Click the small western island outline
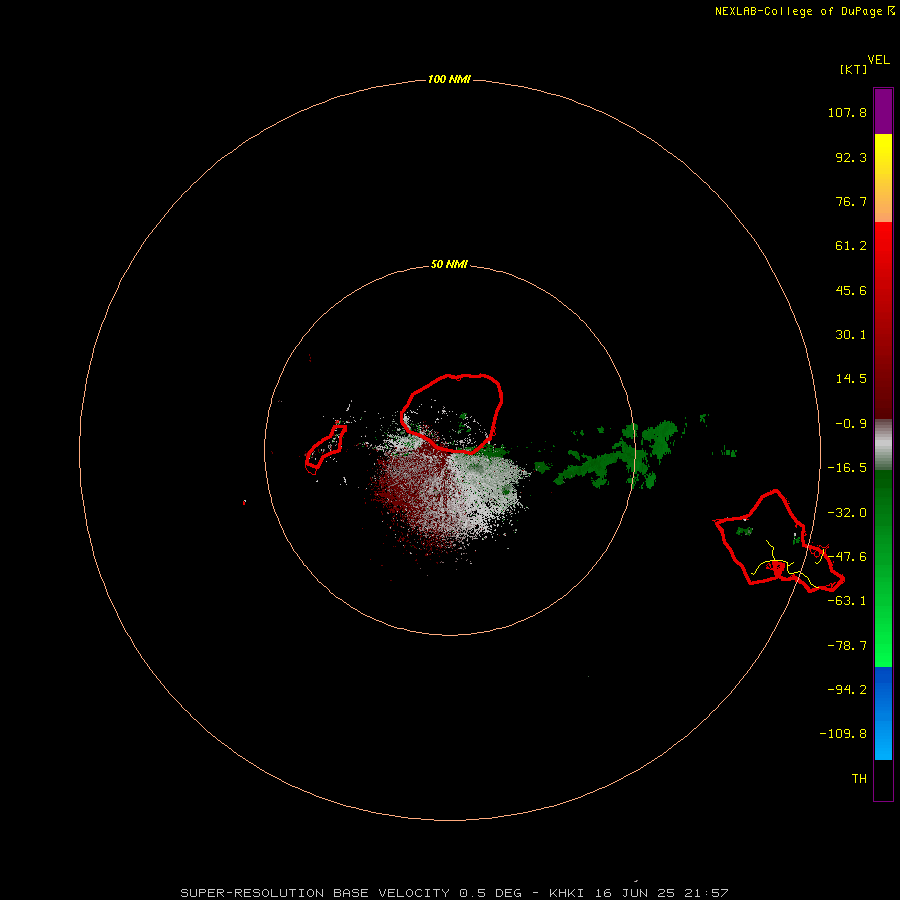The image size is (900, 900). tap(325, 449)
